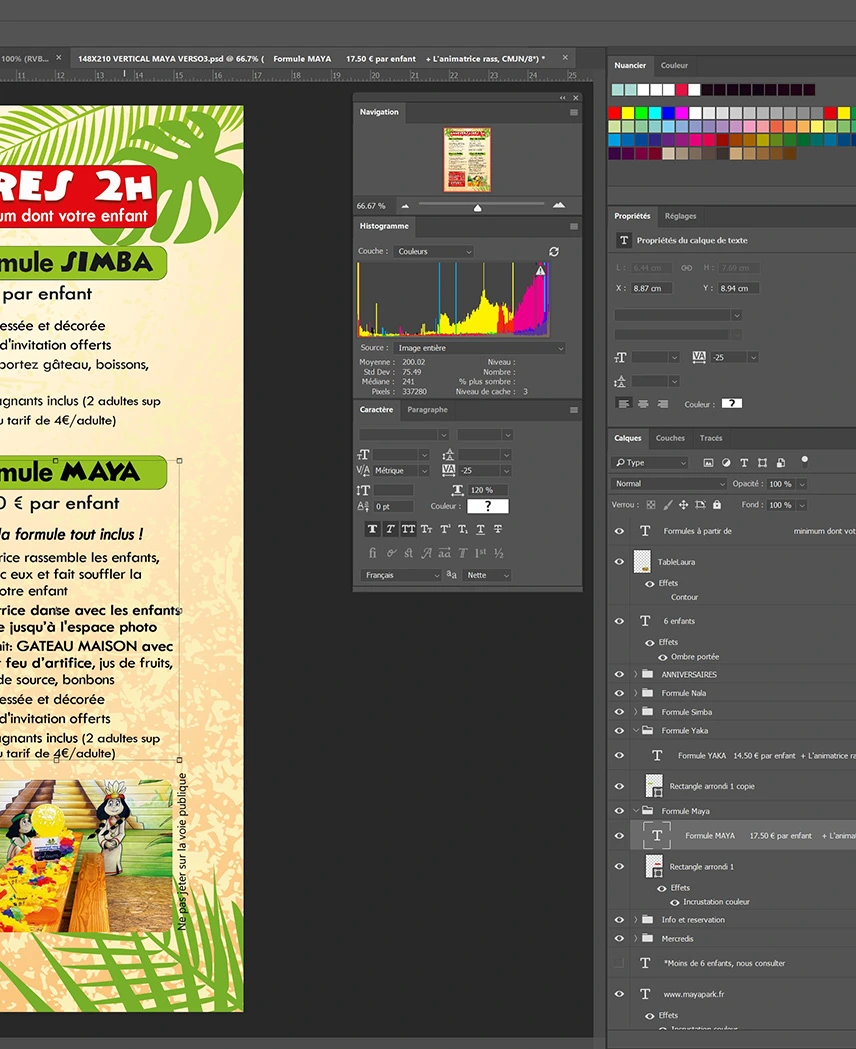The height and width of the screenshot is (1049, 856).
Task: Open the blend mode Normal dropdown
Action: coord(669,484)
